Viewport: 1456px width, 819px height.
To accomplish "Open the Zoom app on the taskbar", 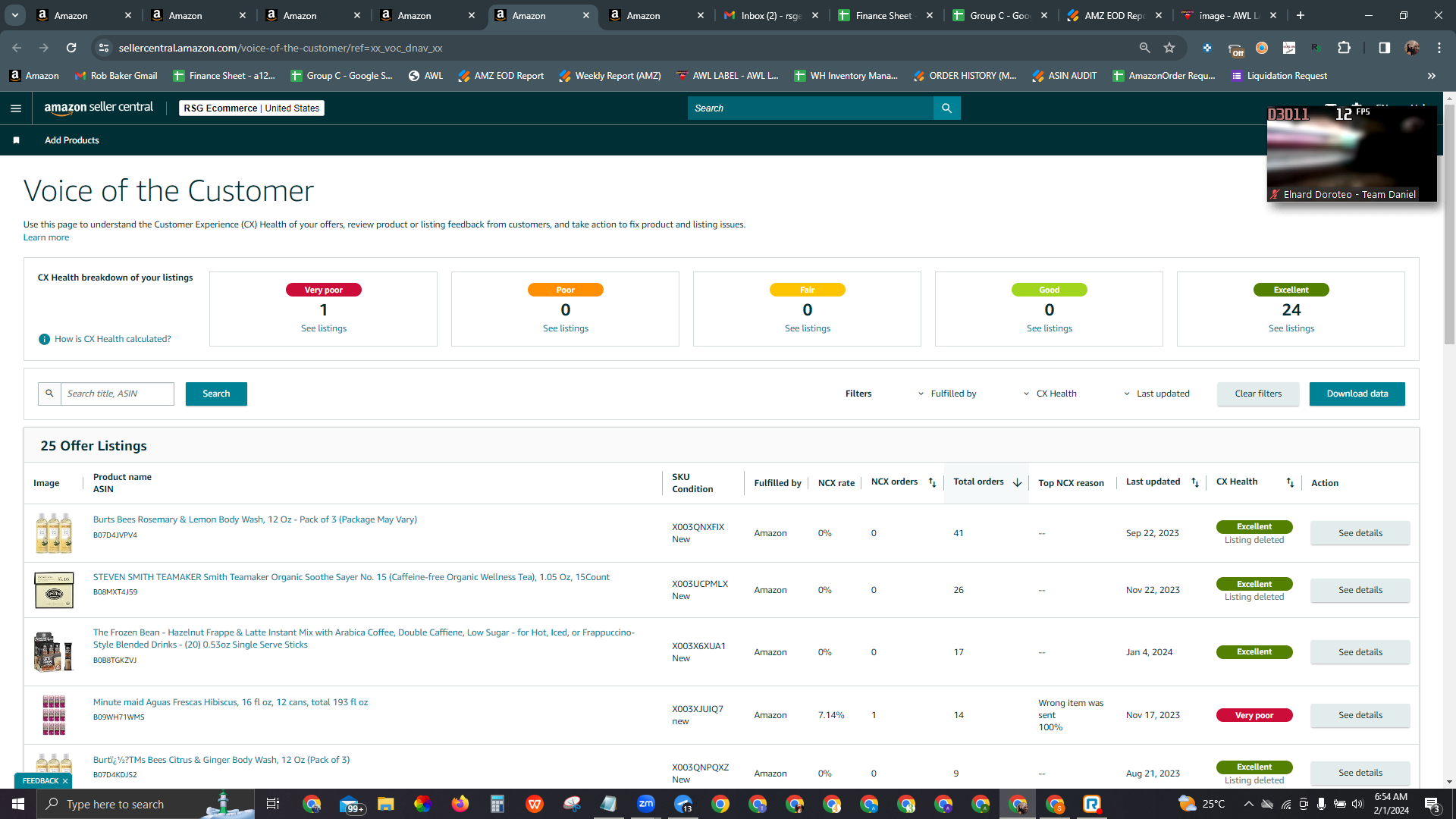I will tap(646, 804).
